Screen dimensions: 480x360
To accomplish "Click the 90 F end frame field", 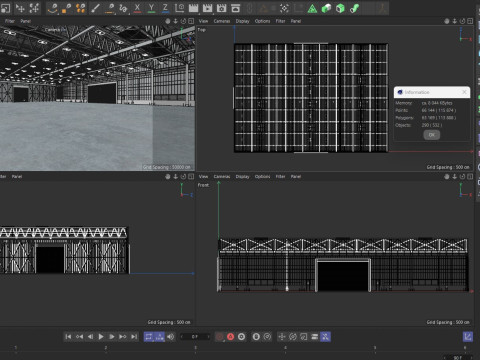I will pos(458,357).
